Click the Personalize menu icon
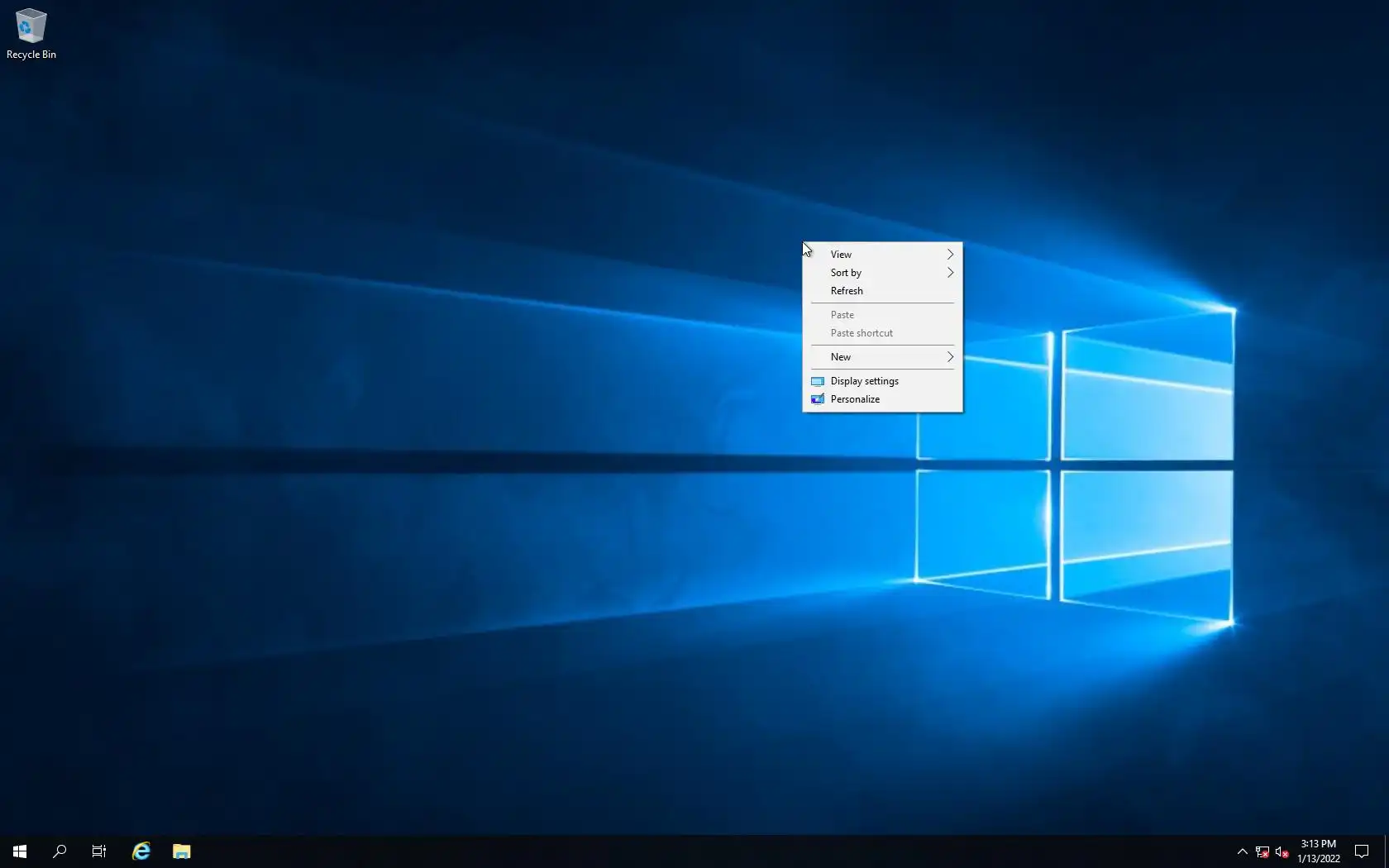Viewport: 1389px width, 868px height. [x=818, y=399]
